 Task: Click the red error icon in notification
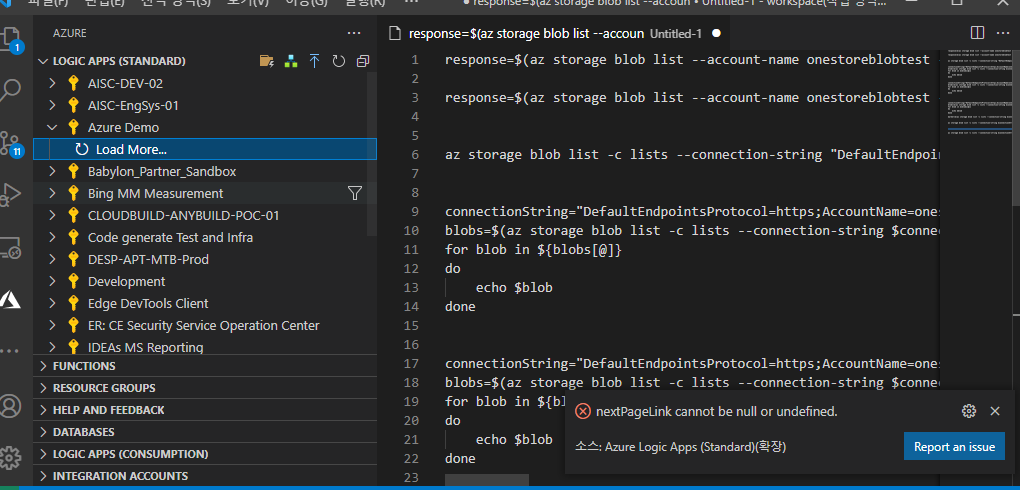pos(584,411)
